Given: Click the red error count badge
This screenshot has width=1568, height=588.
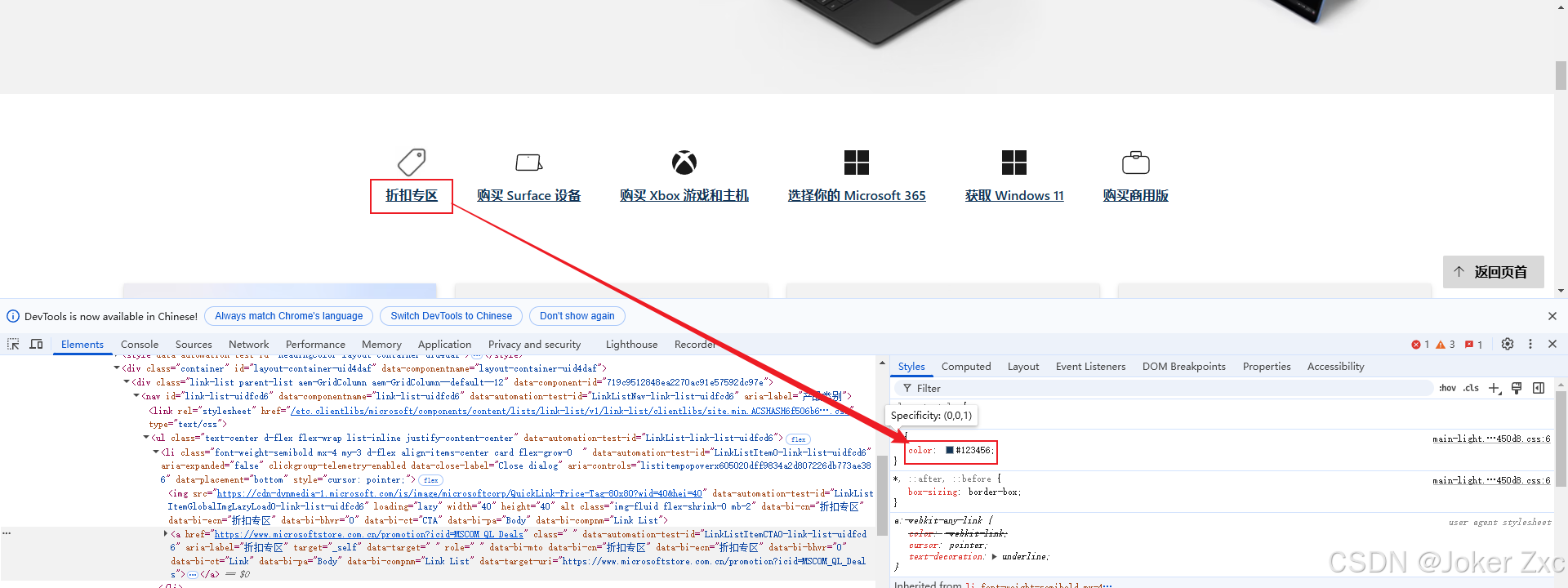Looking at the screenshot, I should 1420,345.
